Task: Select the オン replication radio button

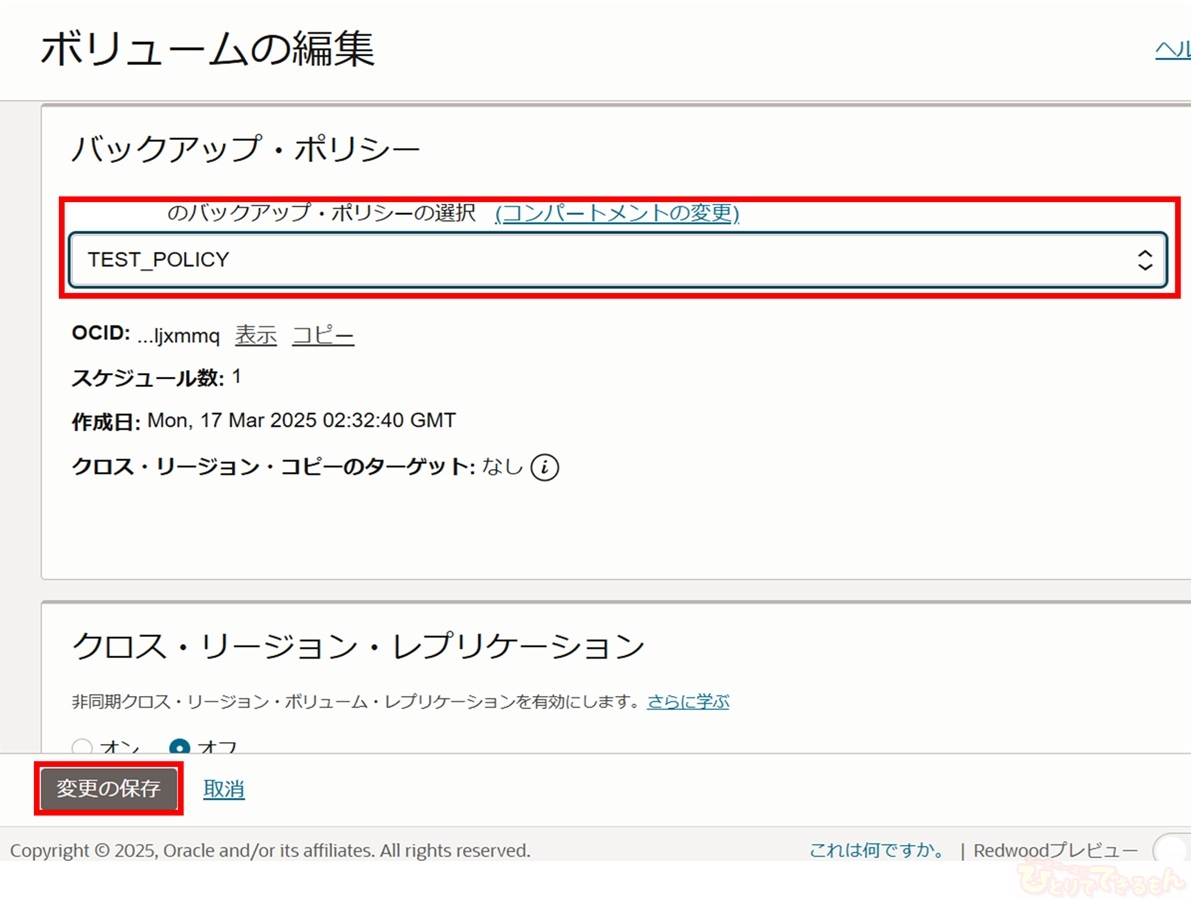Action: 82,748
